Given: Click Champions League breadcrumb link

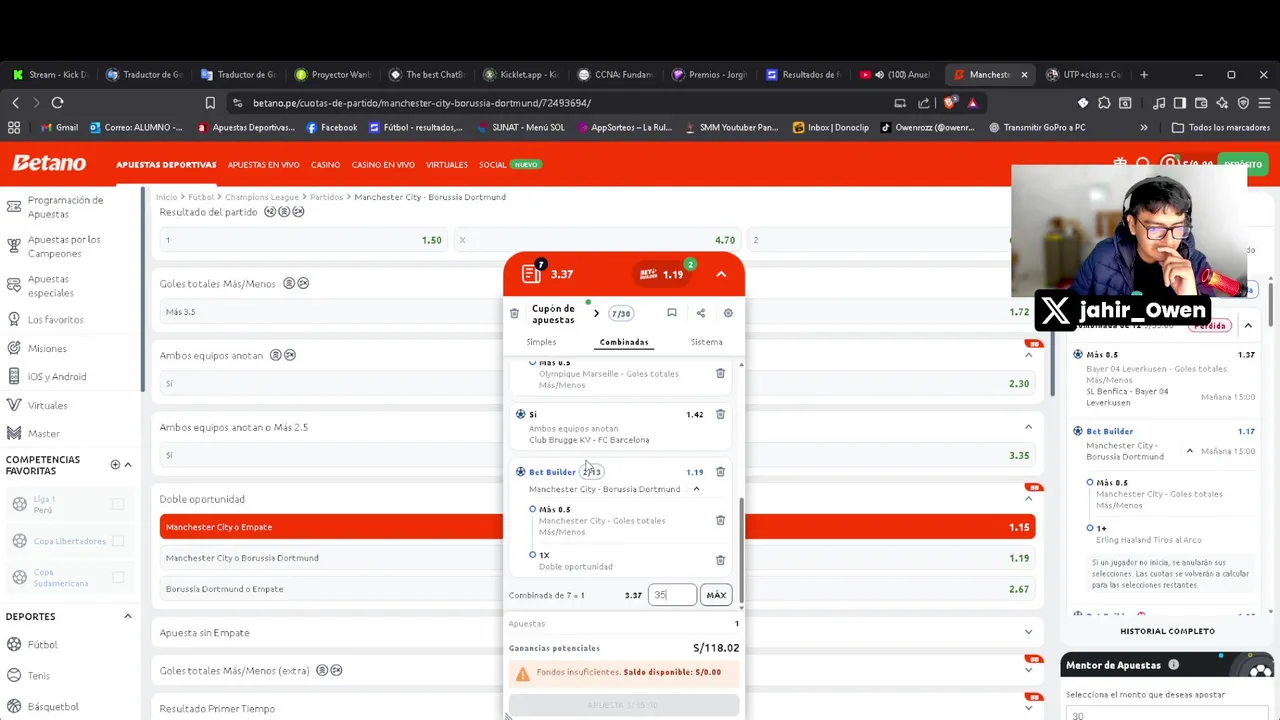Looking at the screenshot, I should tap(262, 197).
